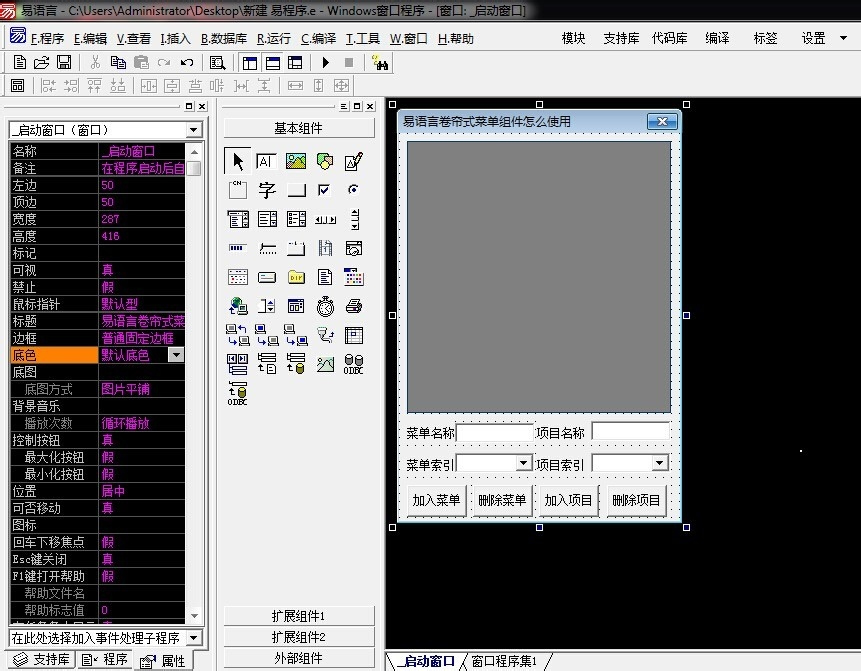The height and width of the screenshot is (671, 861).
Task: Switch to the 窗口程序集1 tab
Action: point(504,661)
